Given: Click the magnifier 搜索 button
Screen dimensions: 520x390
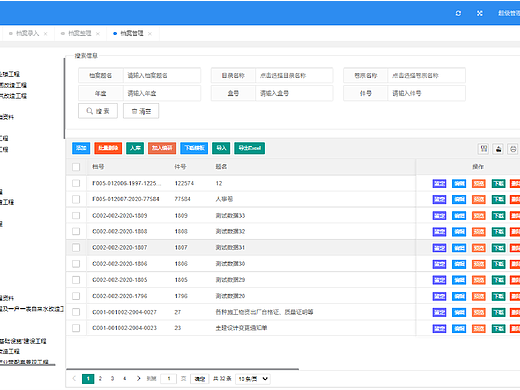Looking at the screenshot, I should 98,111.
